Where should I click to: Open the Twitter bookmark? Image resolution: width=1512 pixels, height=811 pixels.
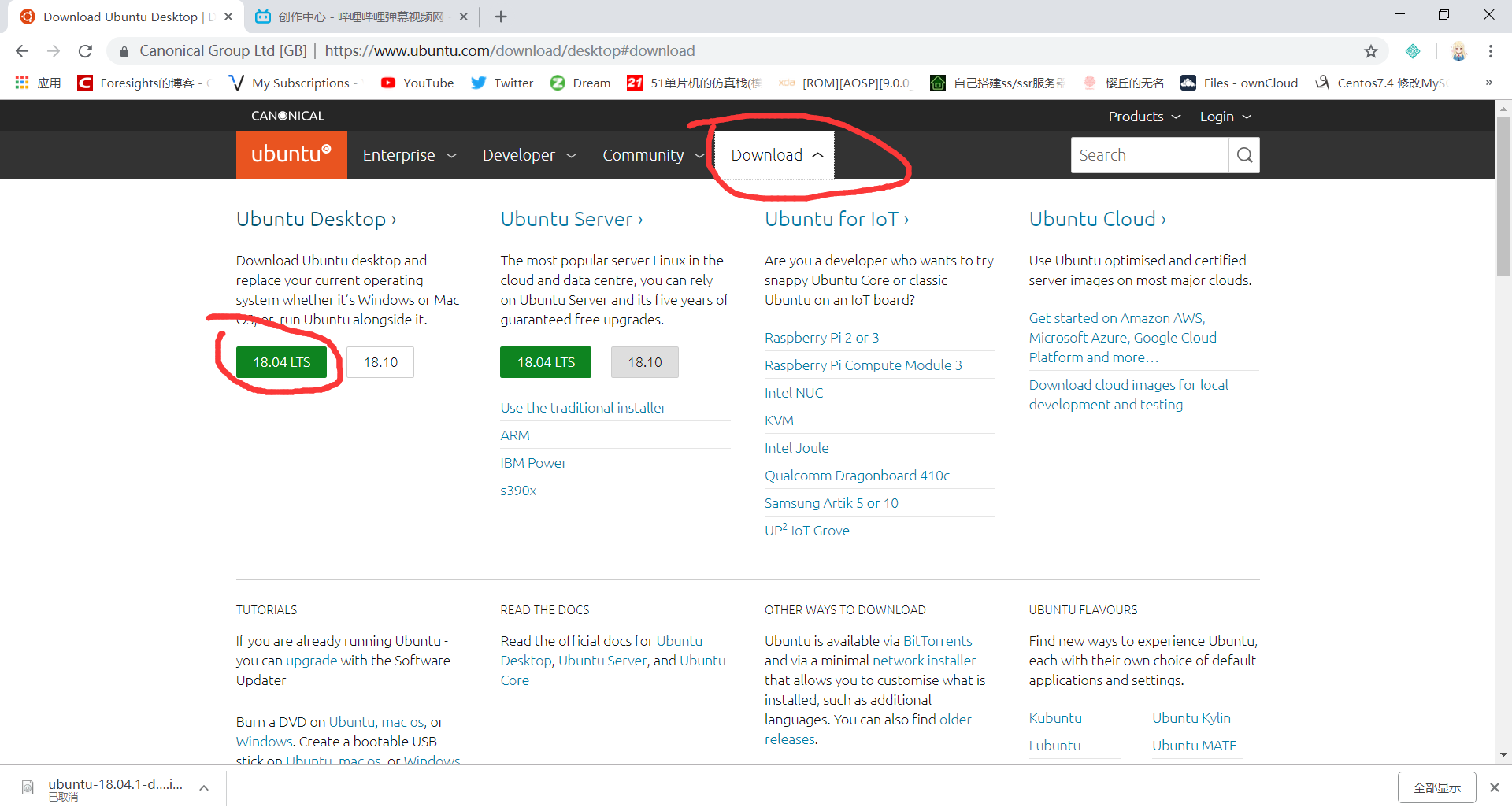[x=502, y=83]
